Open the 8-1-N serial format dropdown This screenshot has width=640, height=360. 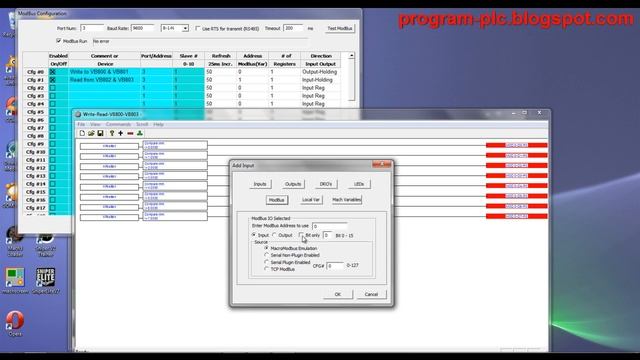tap(185, 28)
